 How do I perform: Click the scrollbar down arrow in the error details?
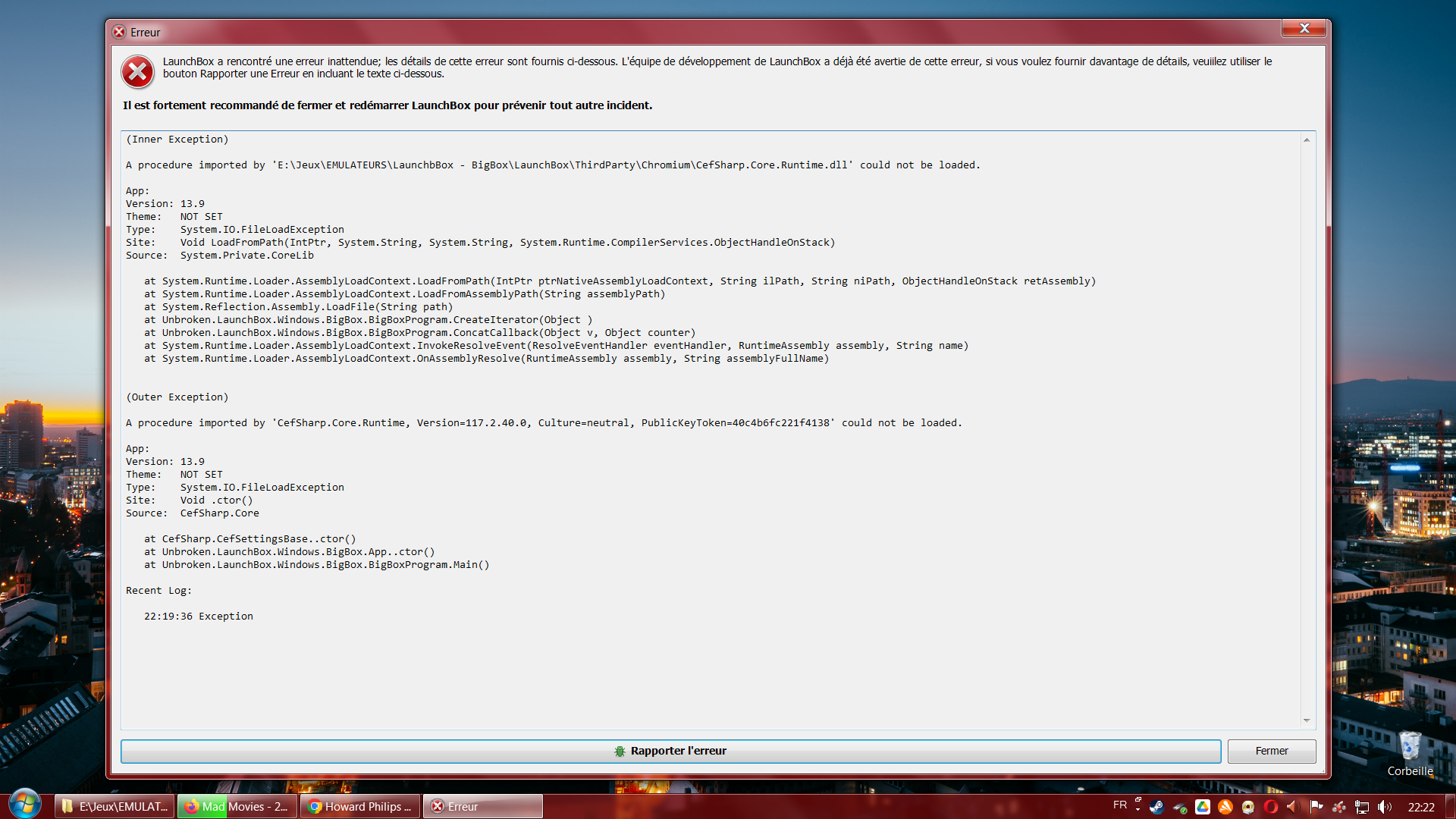coord(1307,720)
